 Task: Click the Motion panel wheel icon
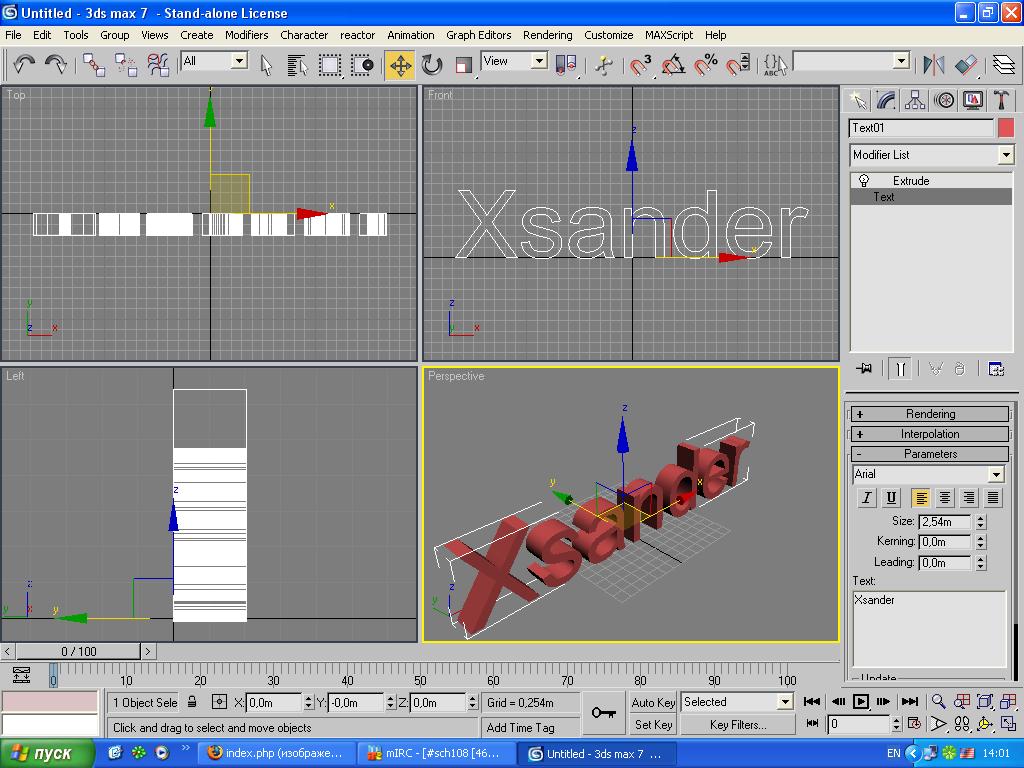pyautogui.click(x=944, y=100)
